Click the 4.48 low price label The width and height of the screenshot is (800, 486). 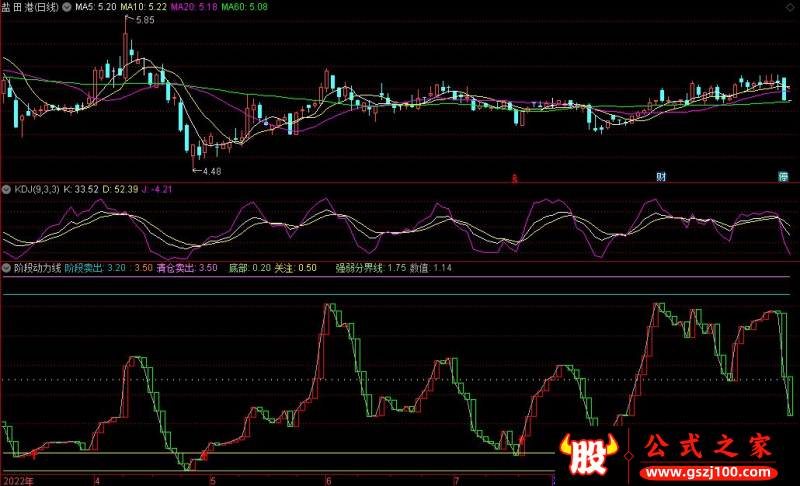(x=210, y=172)
